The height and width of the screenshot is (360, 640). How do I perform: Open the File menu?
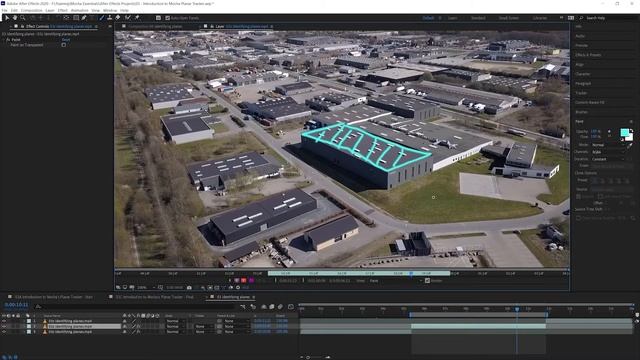tap(4, 10)
